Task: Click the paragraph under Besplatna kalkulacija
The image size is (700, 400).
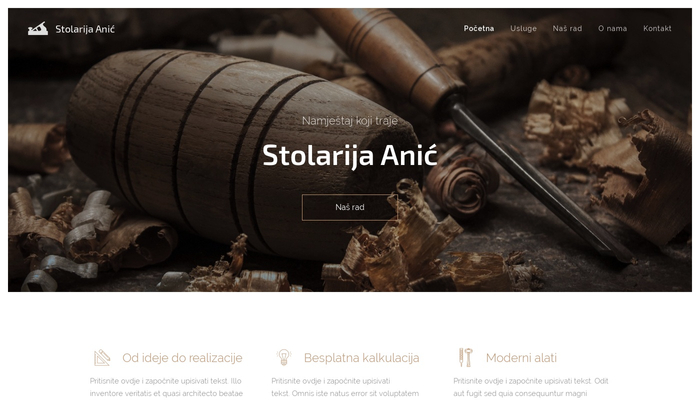Action: click(x=345, y=387)
